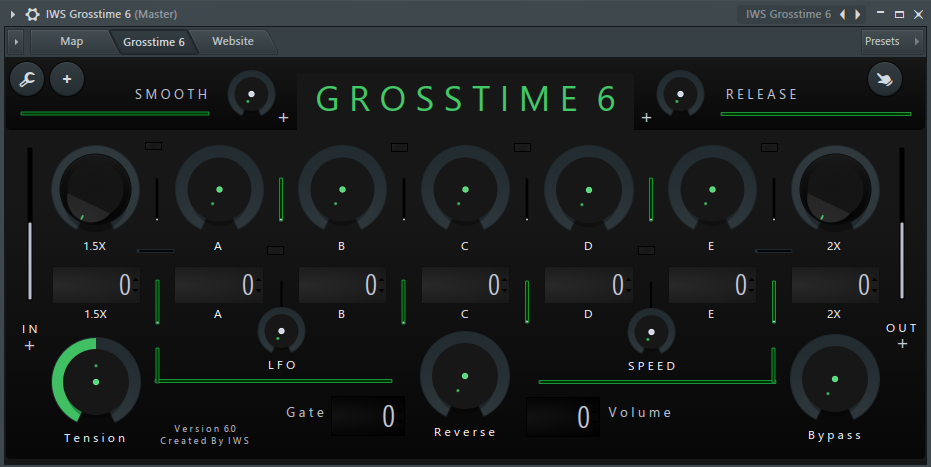Click the E number field

tap(712, 285)
